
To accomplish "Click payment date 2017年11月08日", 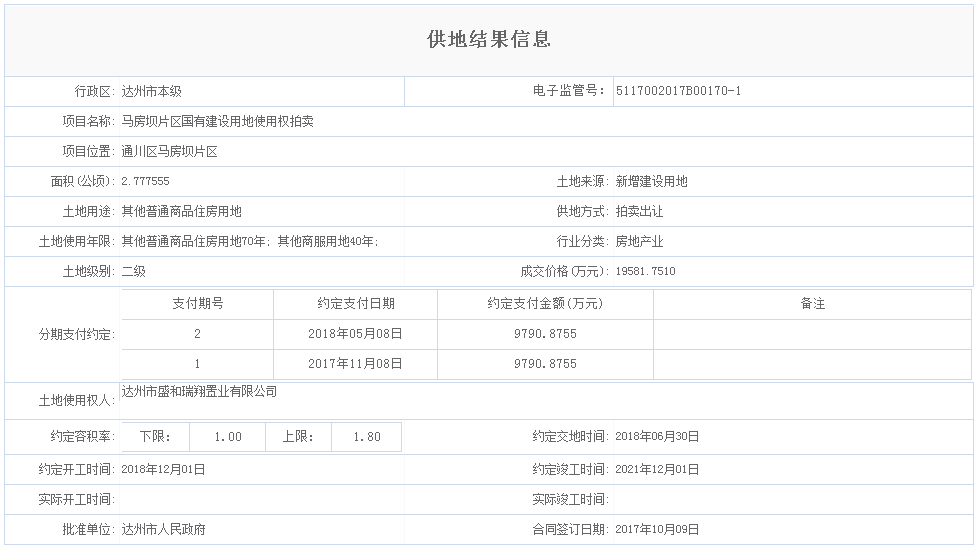I will (x=355, y=364).
